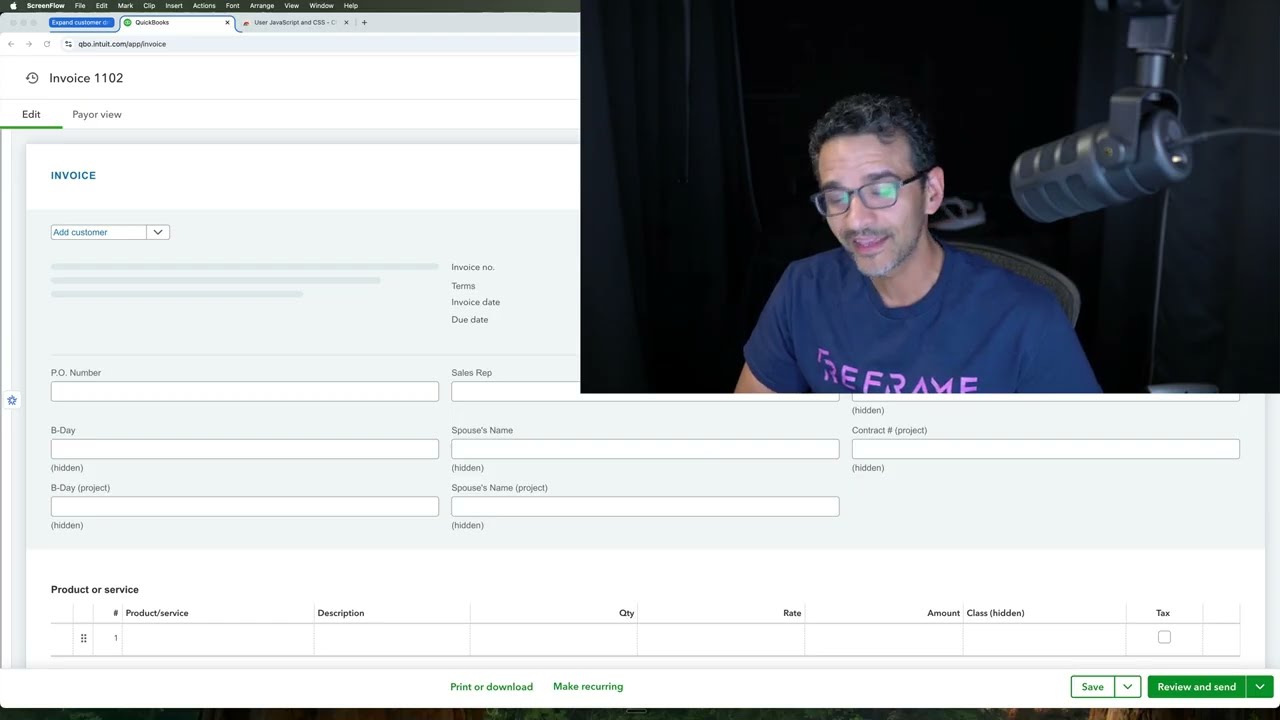Click the Product or service heading
The height and width of the screenshot is (720, 1280).
(95, 590)
